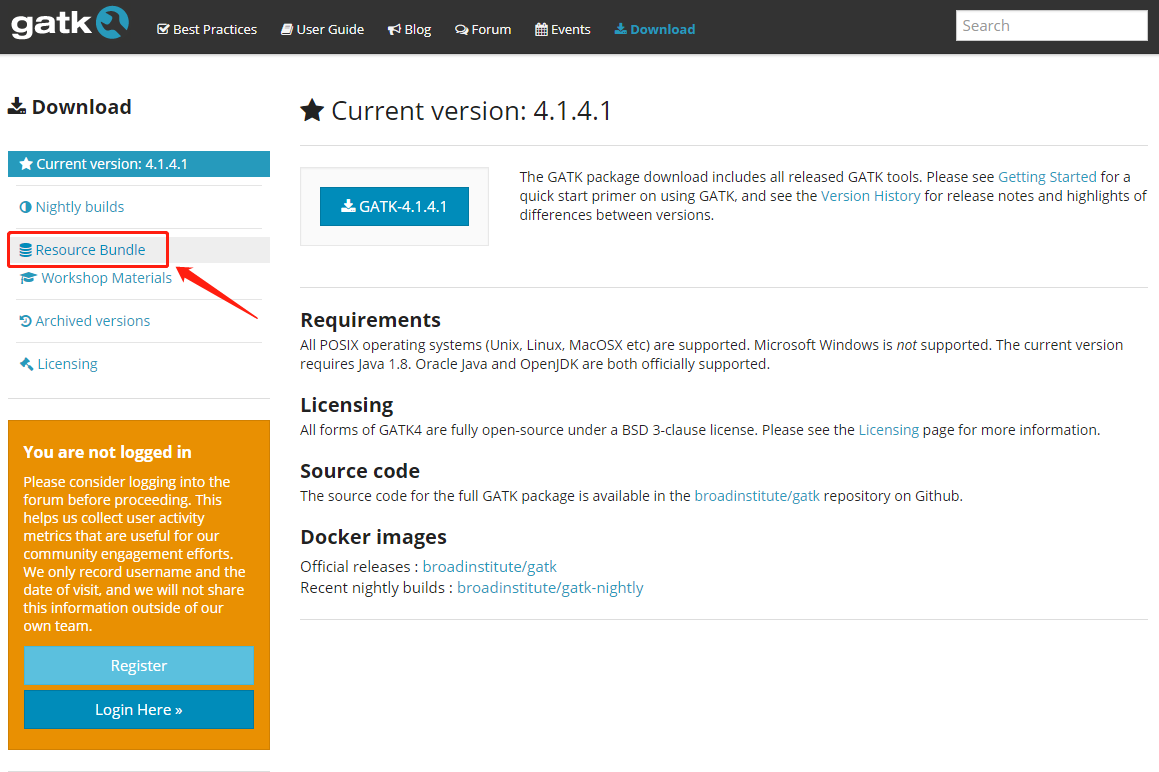Viewport: 1159px width, 772px height.
Task: Click the Requirements heading
Action: point(370,319)
